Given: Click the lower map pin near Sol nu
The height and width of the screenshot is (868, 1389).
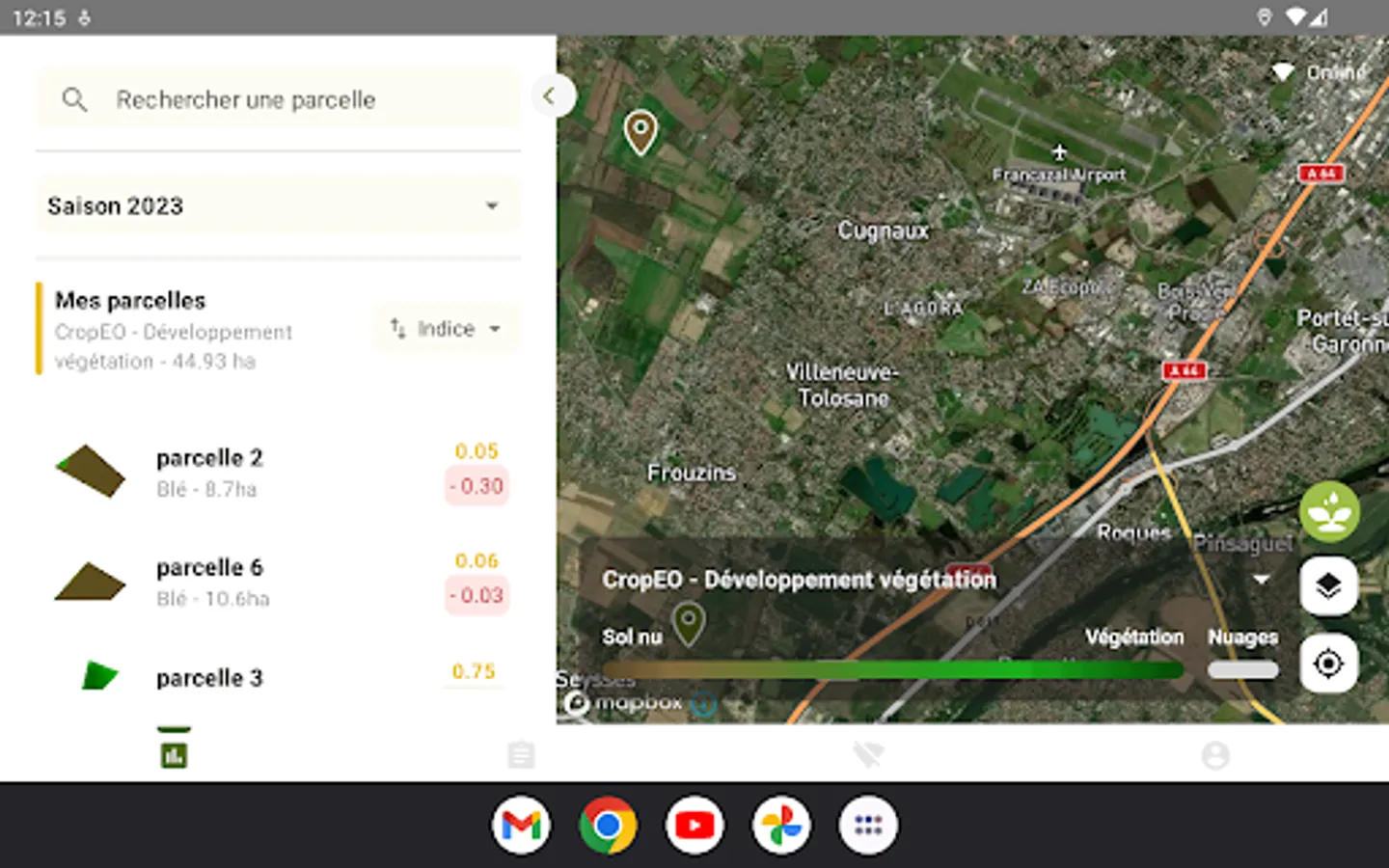Looking at the screenshot, I should [688, 623].
